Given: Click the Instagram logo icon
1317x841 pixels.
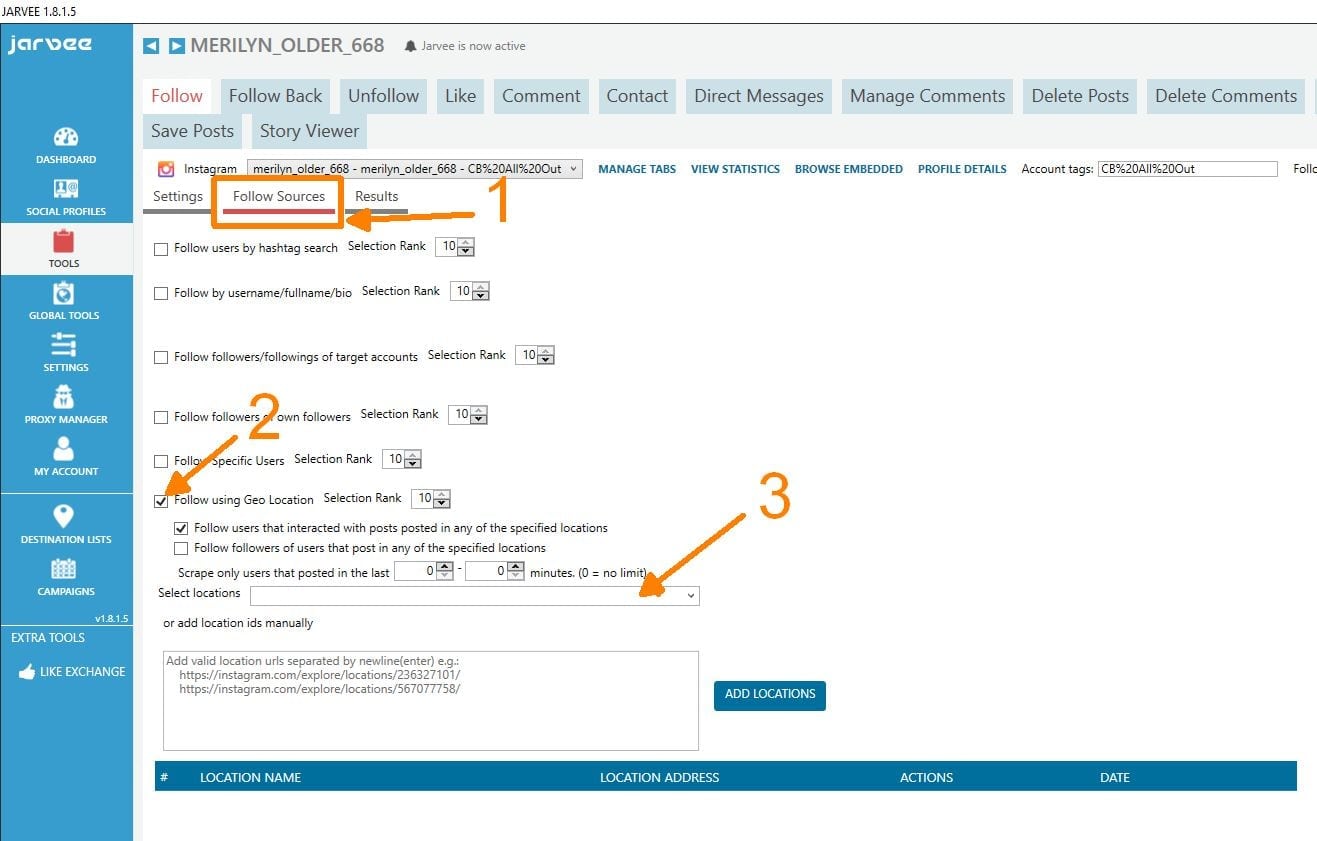Looking at the screenshot, I should [166, 169].
